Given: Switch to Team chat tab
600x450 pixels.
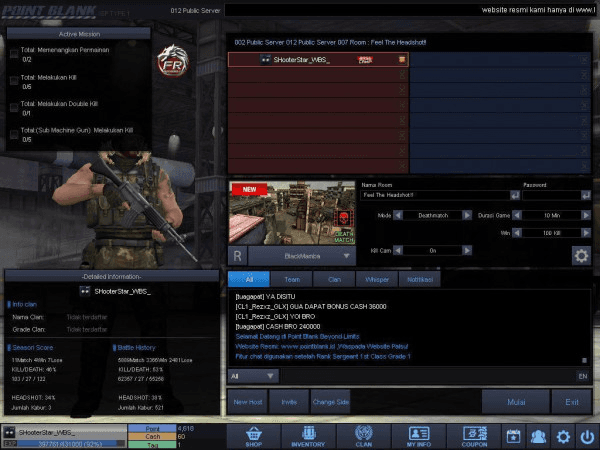Looking at the screenshot, I should point(292,279).
